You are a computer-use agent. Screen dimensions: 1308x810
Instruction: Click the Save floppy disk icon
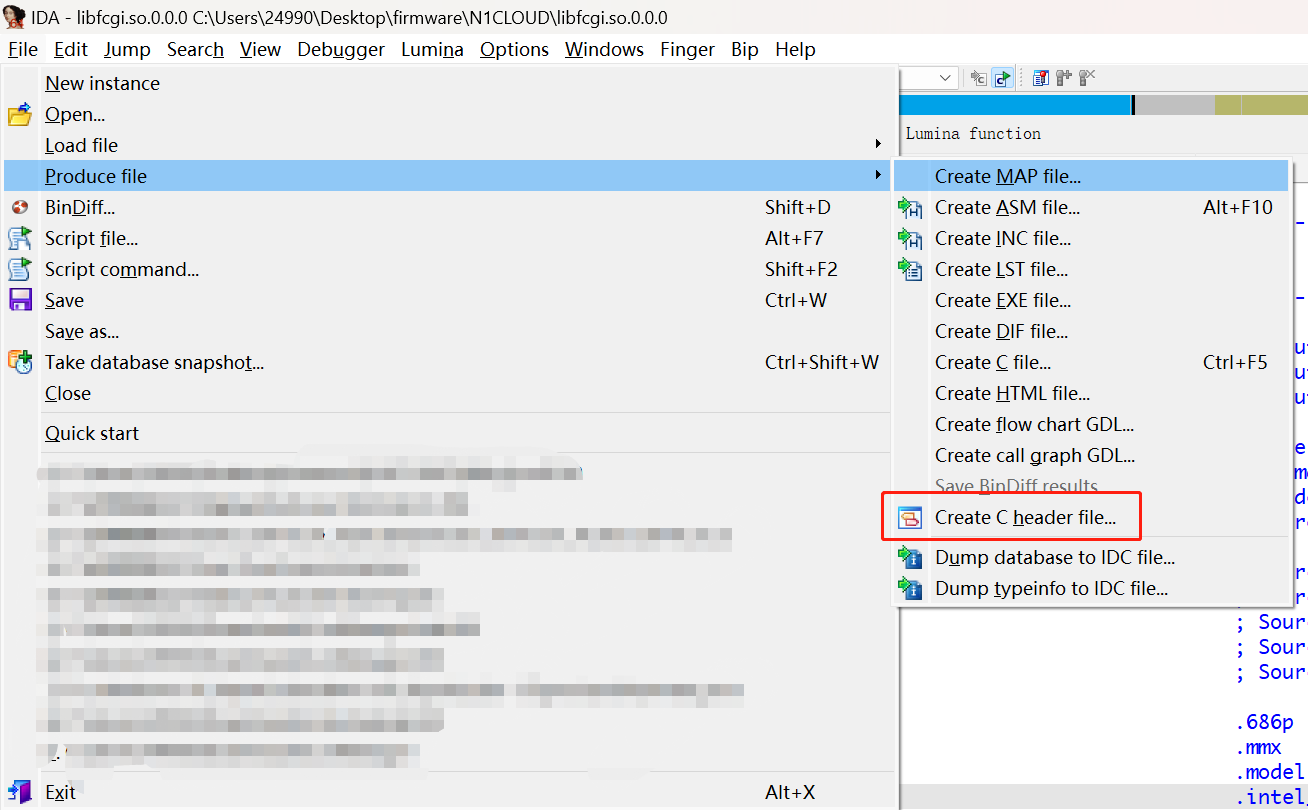(x=20, y=301)
